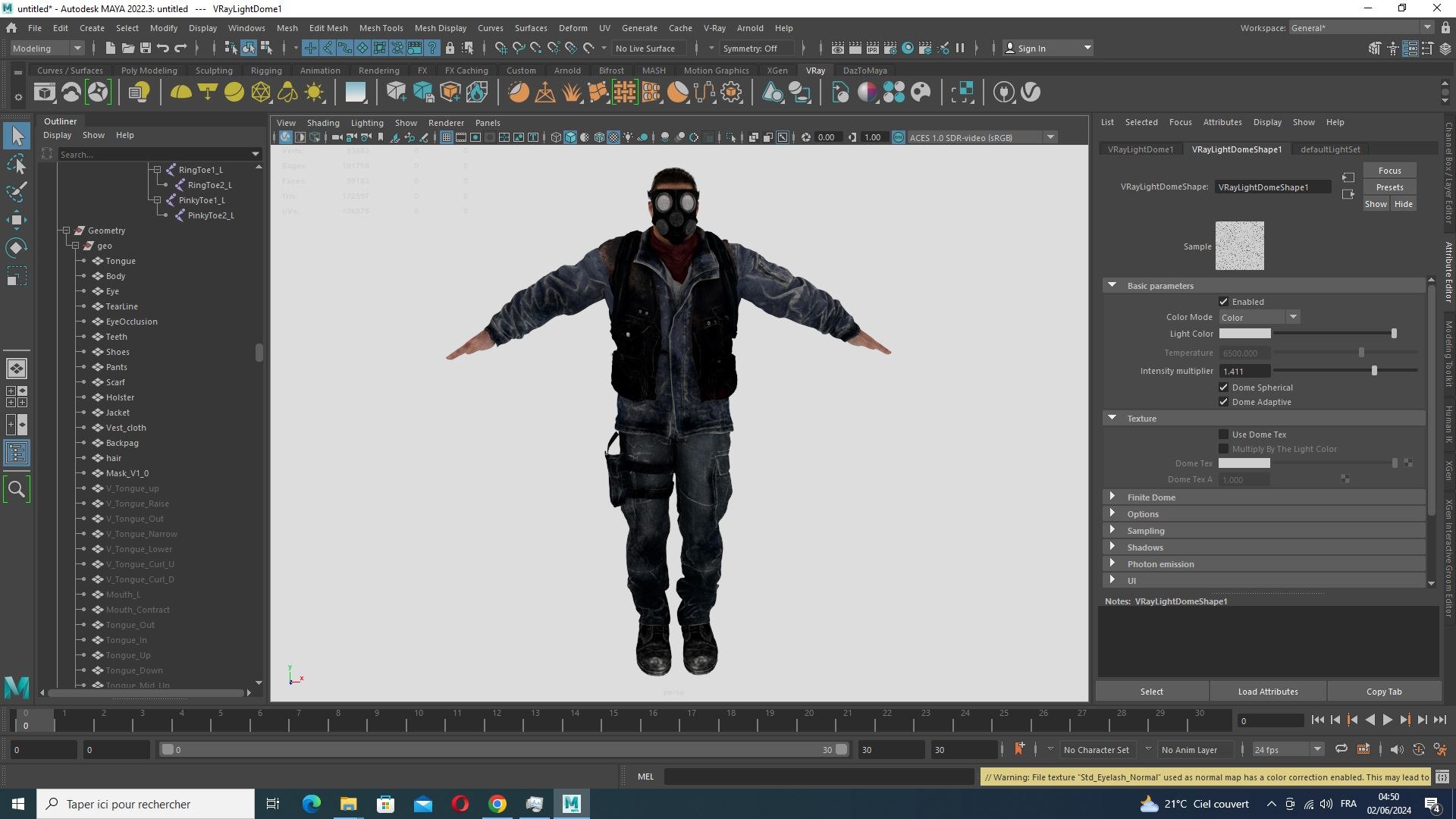Toggle the view transform color management icon
1456x819 pixels.
[x=899, y=137]
